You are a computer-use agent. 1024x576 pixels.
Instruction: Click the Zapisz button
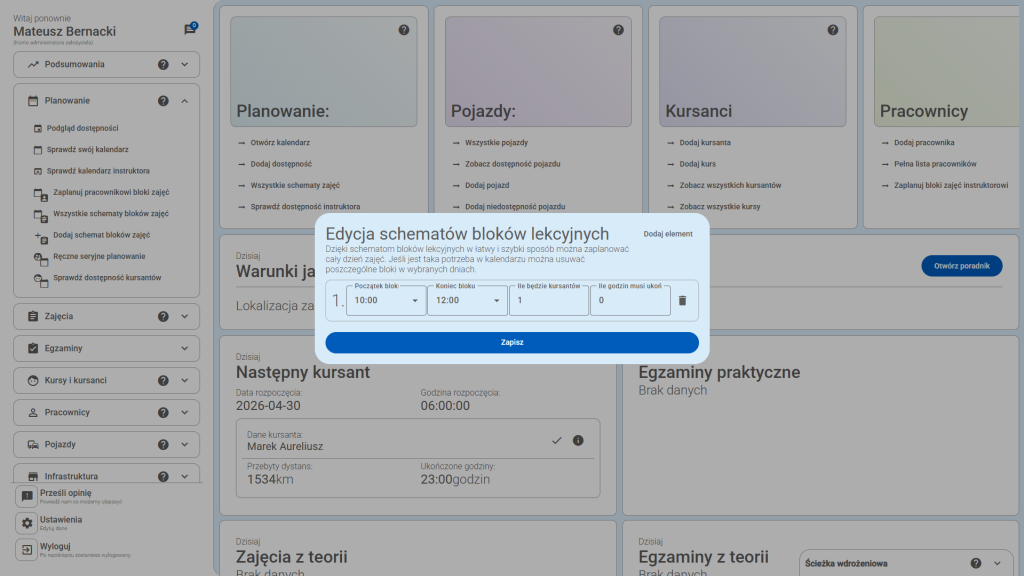(x=512, y=343)
